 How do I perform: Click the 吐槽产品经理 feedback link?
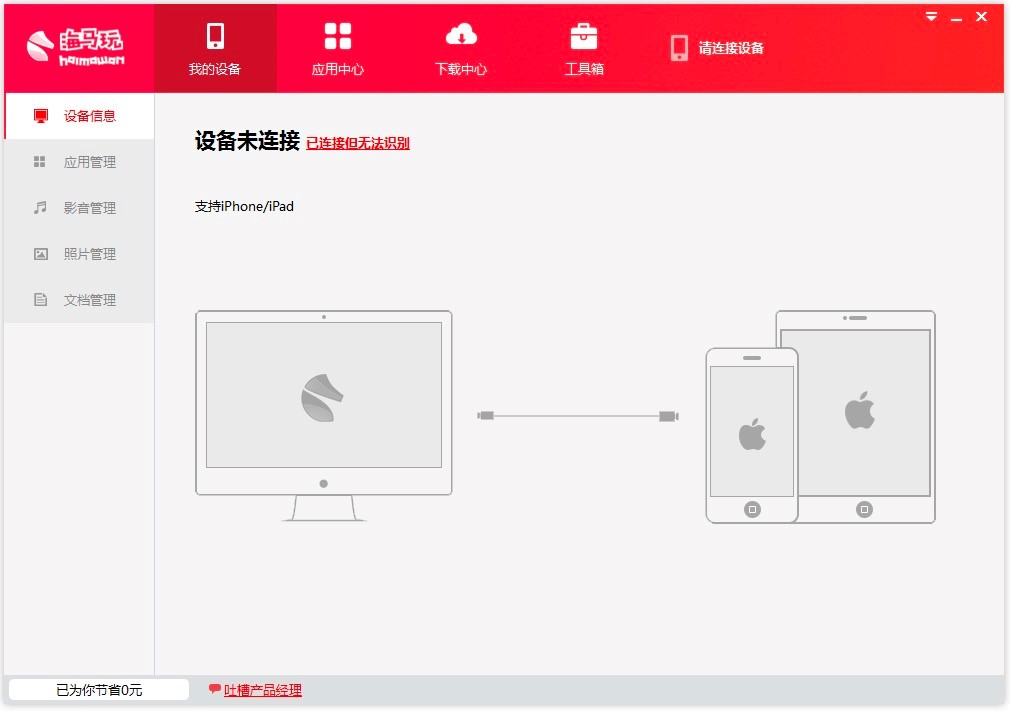(263, 690)
